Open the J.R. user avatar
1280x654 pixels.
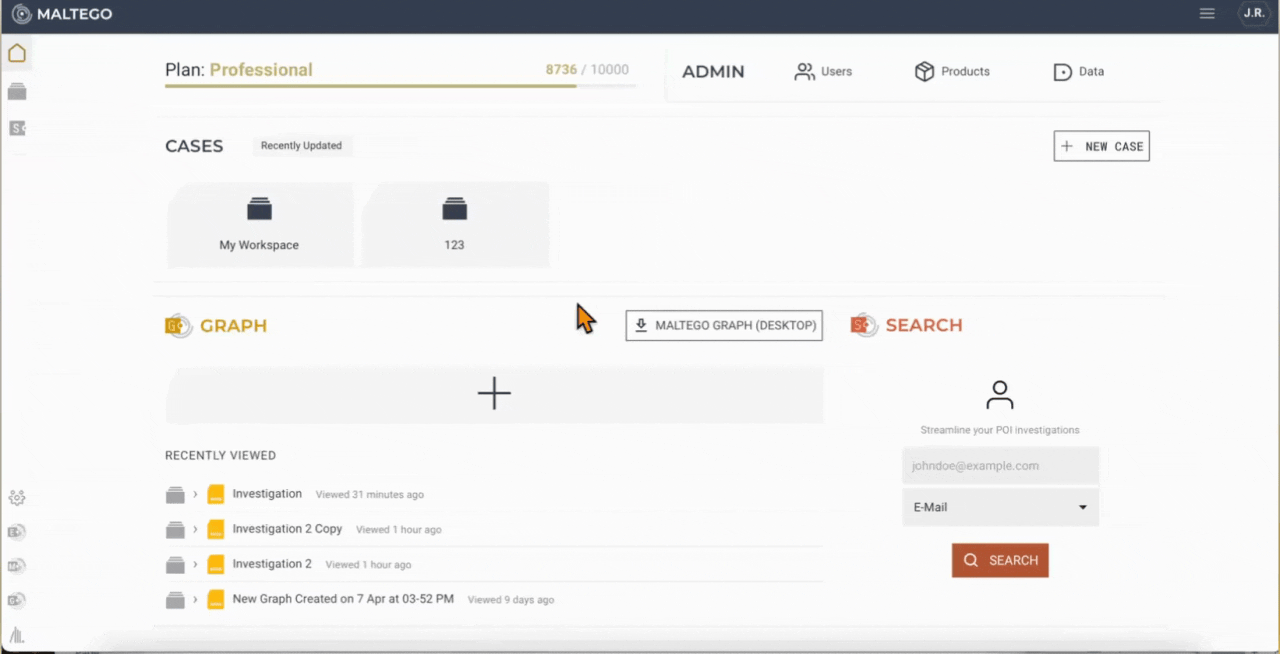pos(1253,14)
